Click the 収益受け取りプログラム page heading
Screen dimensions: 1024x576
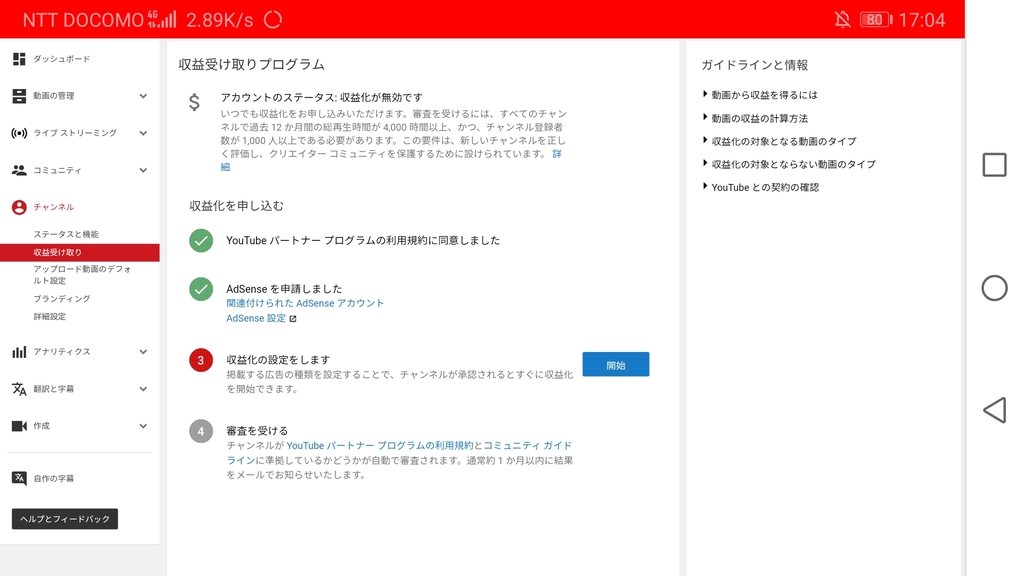click(x=251, y=65)
